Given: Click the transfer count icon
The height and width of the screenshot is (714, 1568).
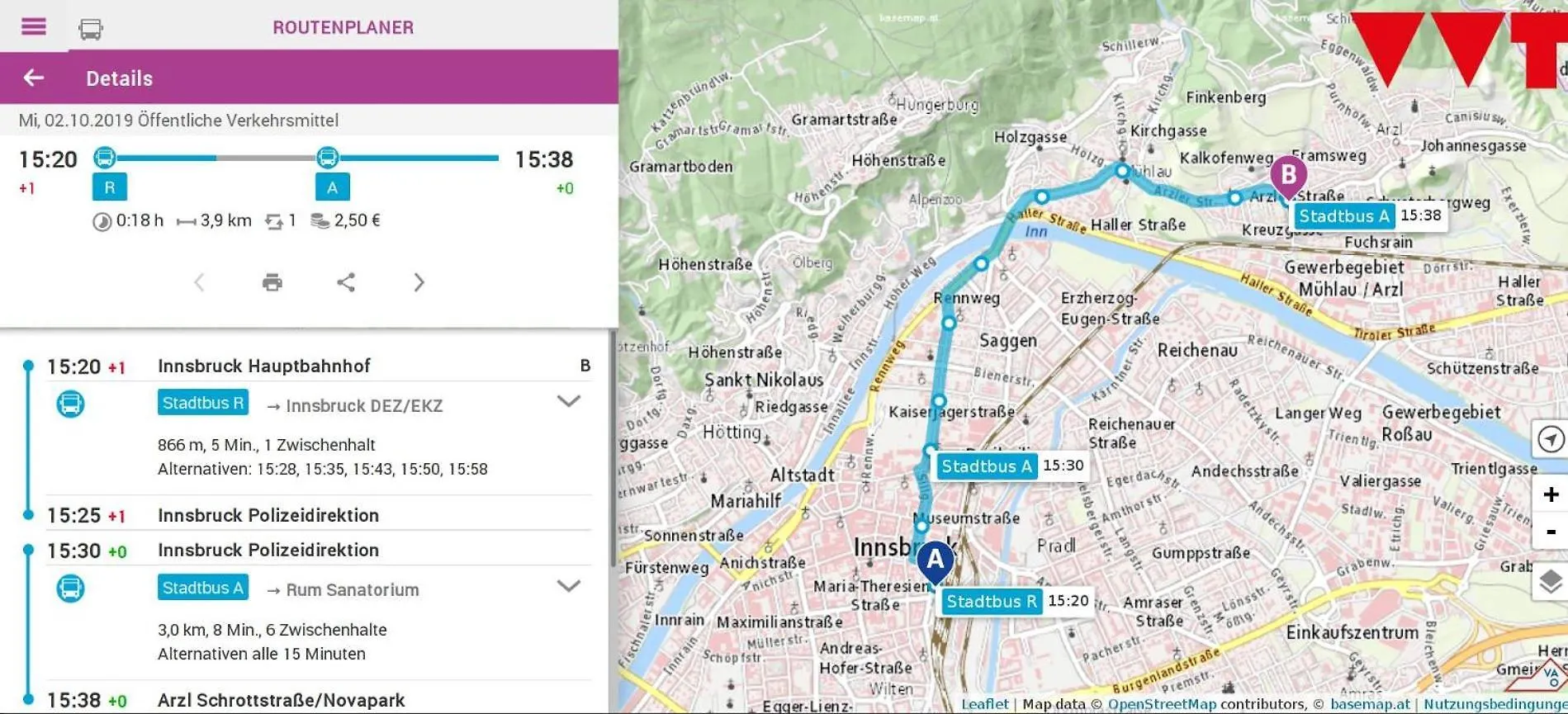Looking at the screenshot, I should (274, 220).
